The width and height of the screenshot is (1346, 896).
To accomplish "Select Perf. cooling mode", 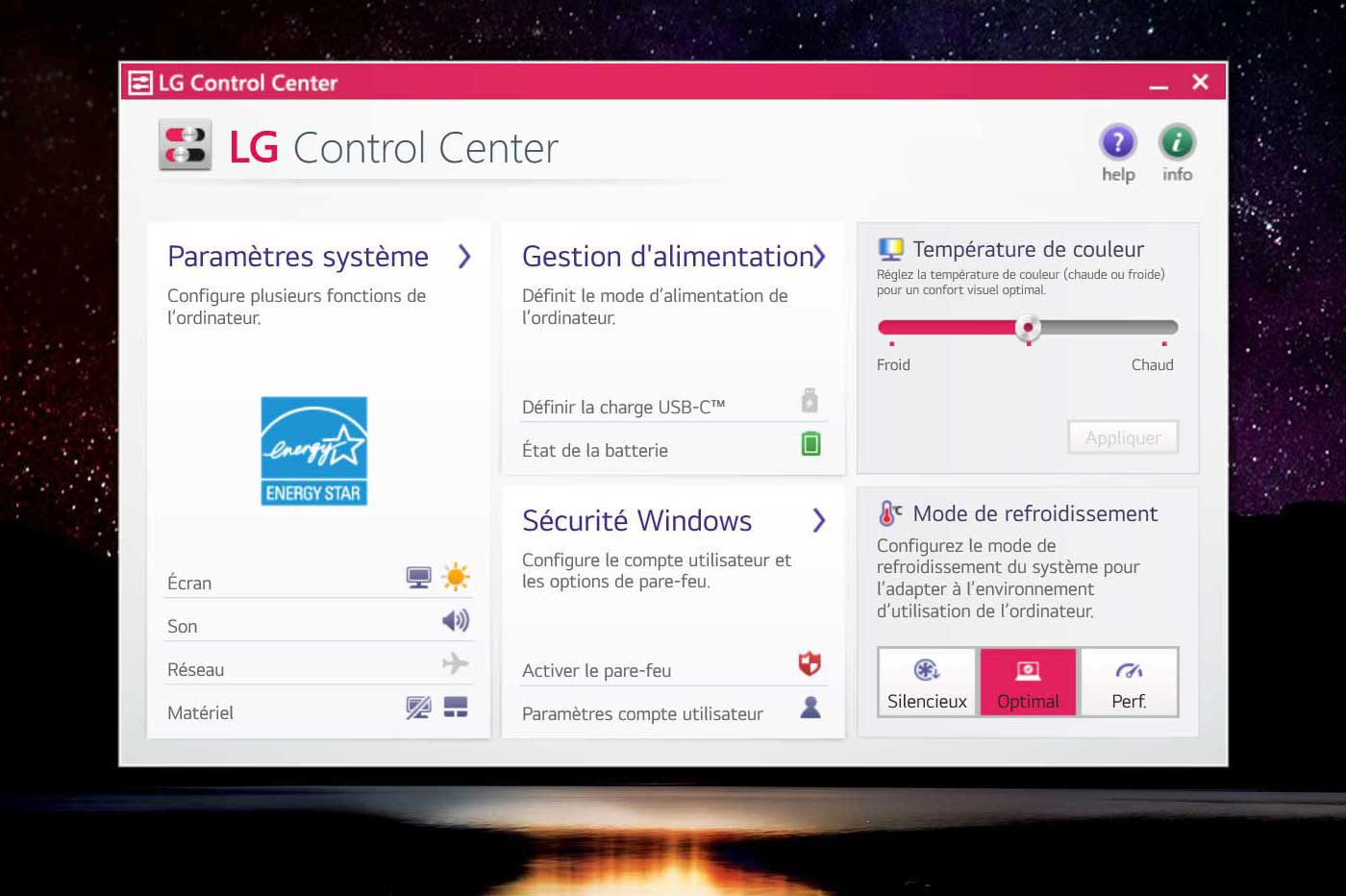I will tap(1129, 683).
